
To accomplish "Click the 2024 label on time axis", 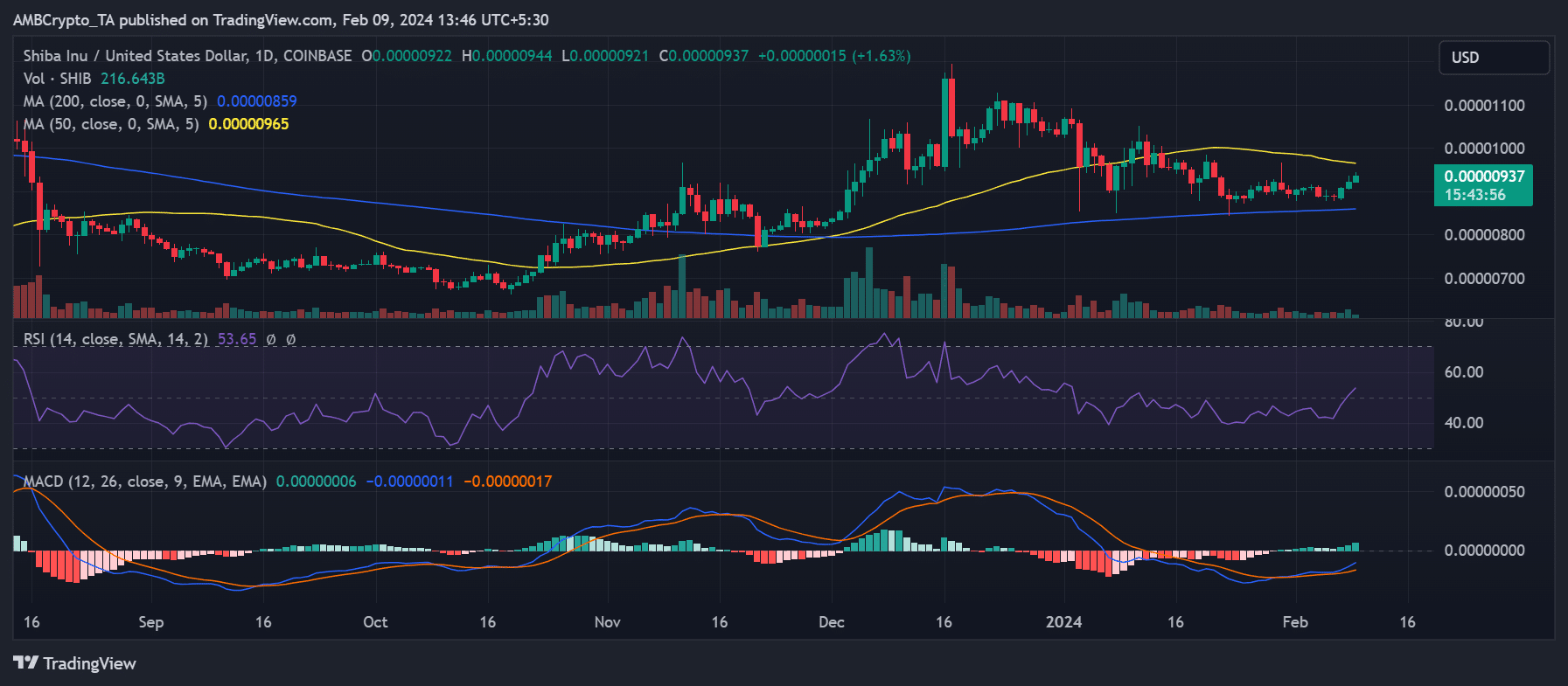I will (x=1064, y=622).
